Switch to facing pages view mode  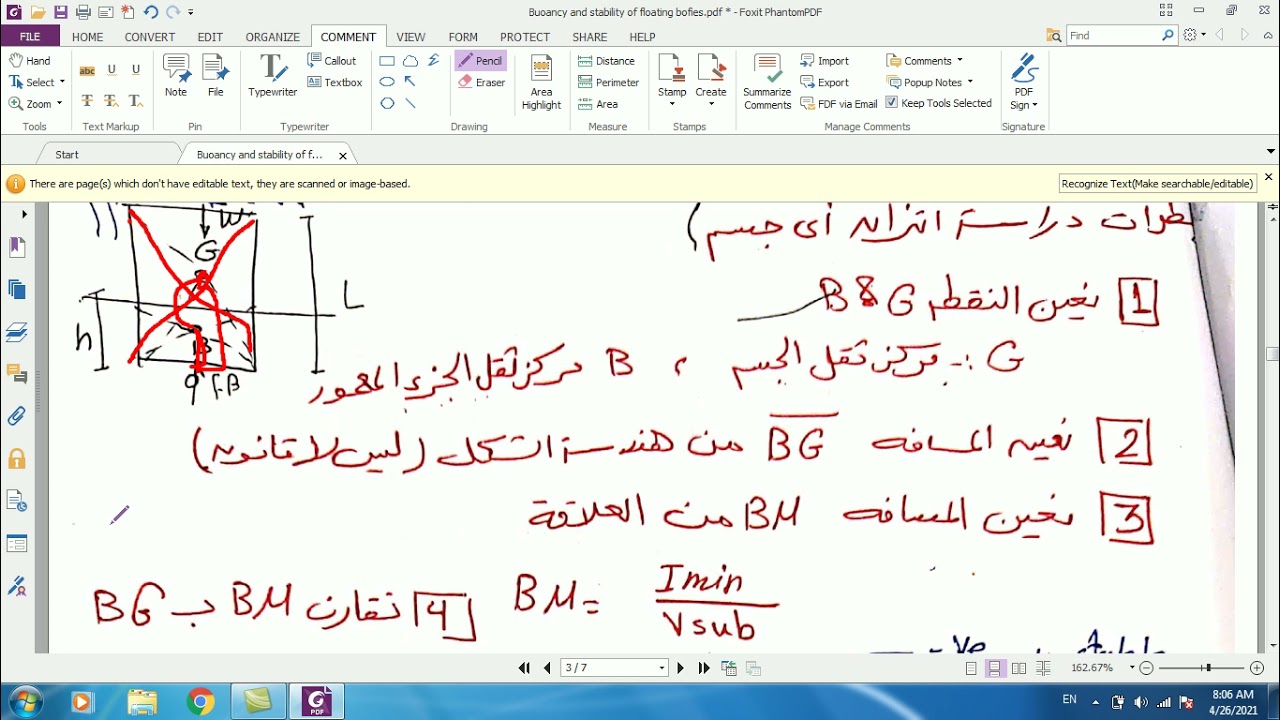[x=1019, y=668]
